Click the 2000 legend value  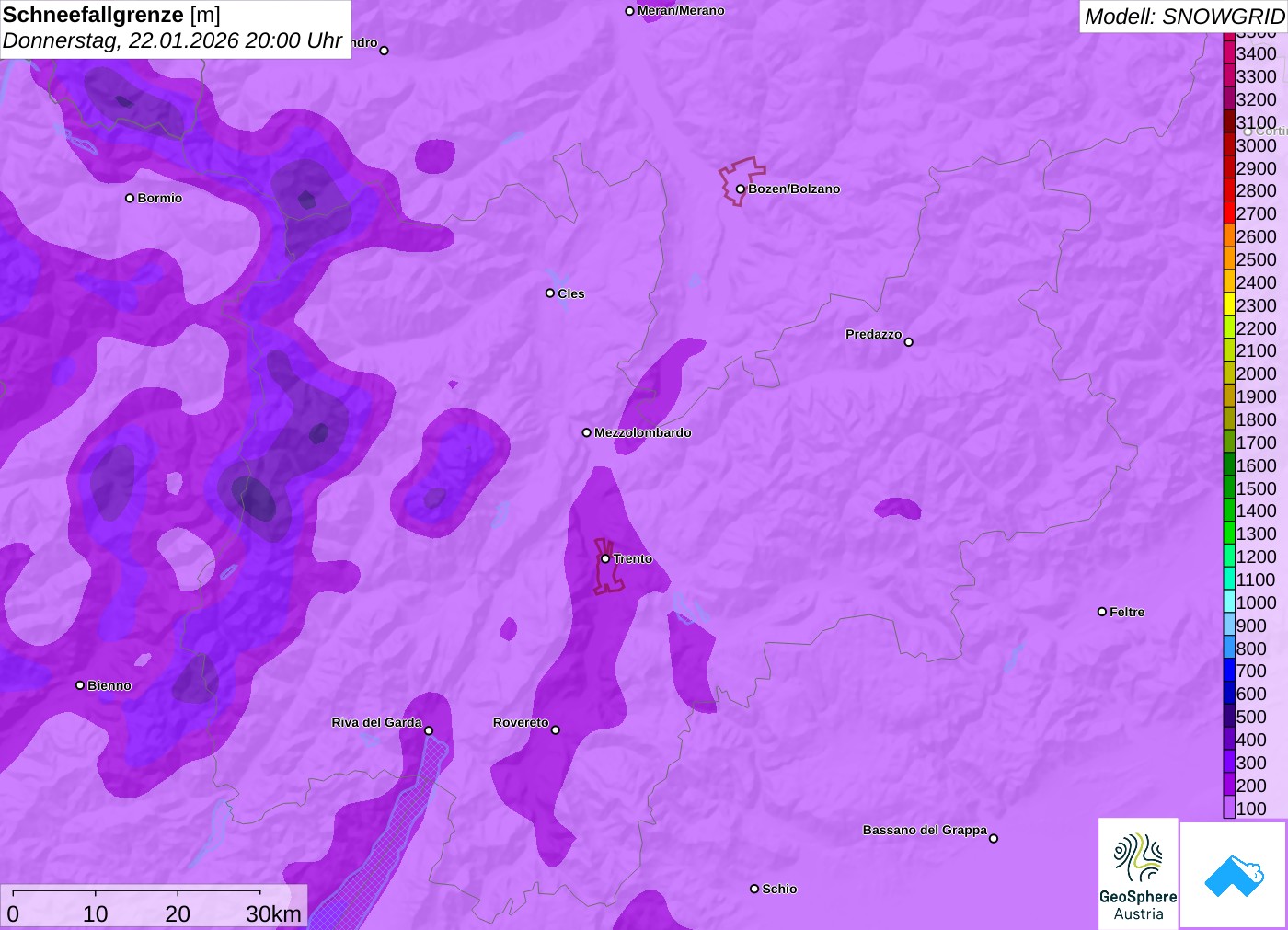(x=1256, y=373)
